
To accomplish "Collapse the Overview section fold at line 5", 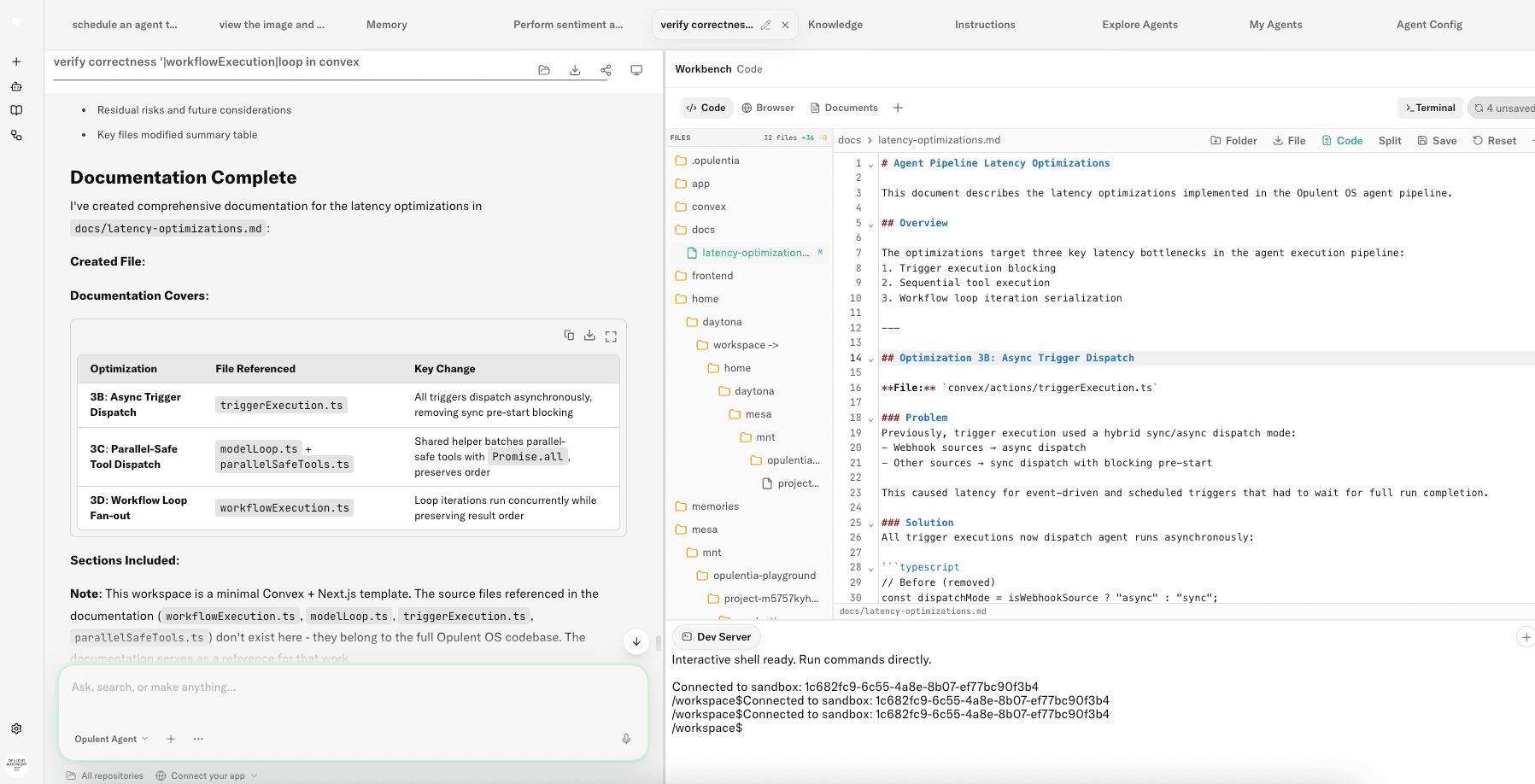I will [x=870, y=224].
